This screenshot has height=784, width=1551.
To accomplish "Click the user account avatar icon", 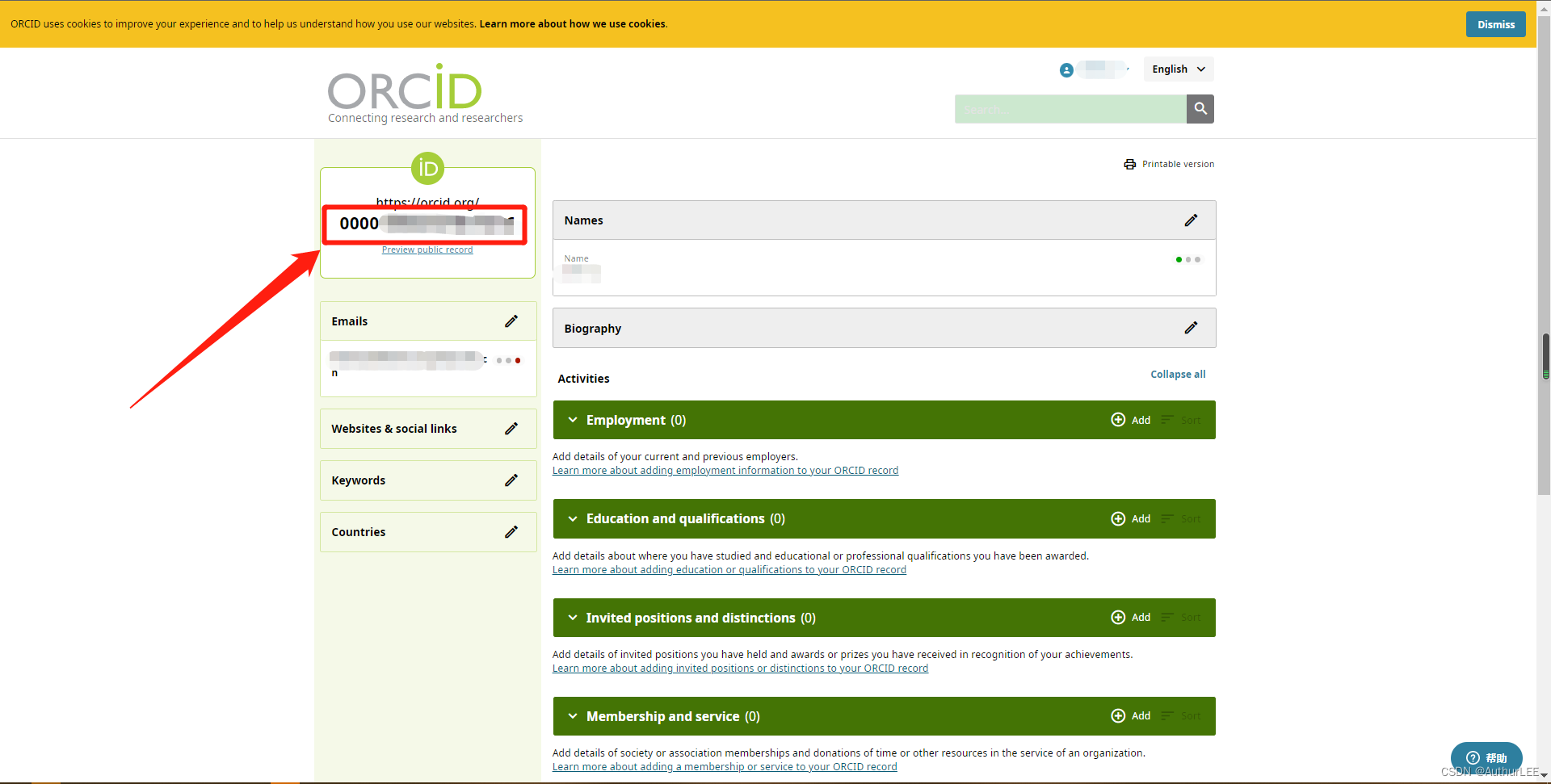I will point(1066,70).
